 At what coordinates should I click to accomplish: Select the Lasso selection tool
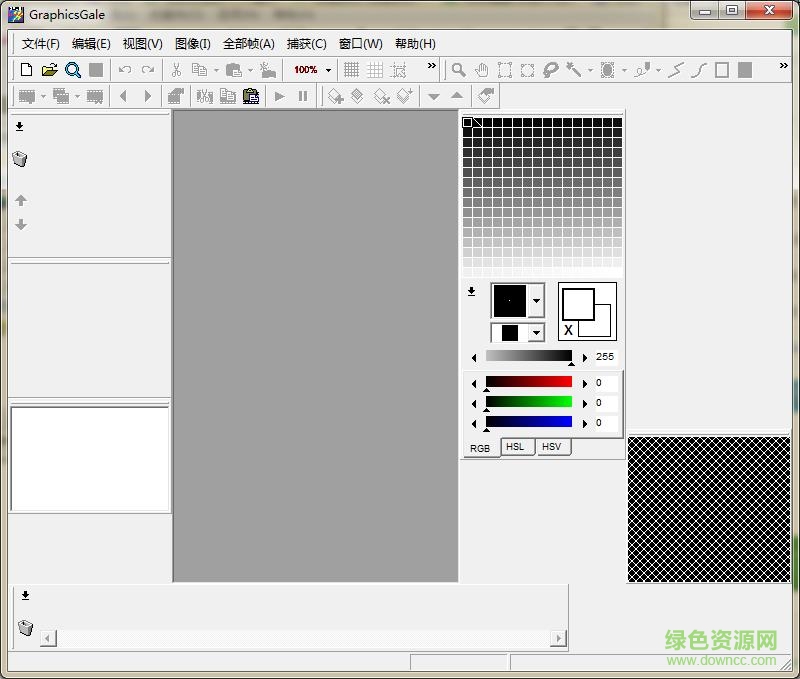tap(551, 70)
